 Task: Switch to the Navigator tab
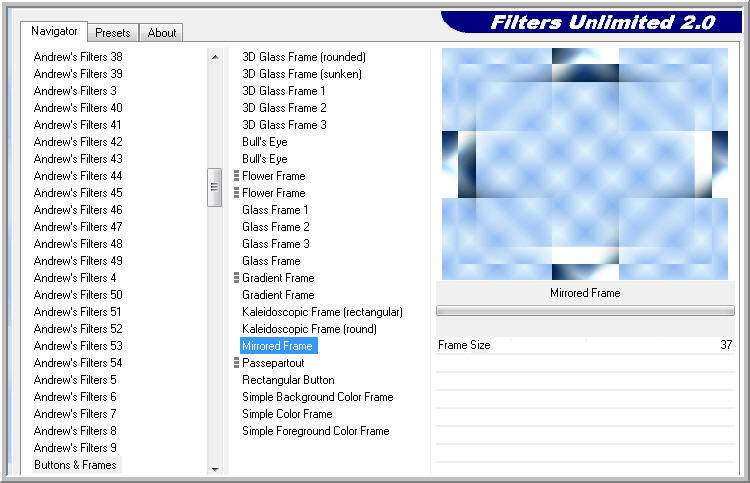54,32
